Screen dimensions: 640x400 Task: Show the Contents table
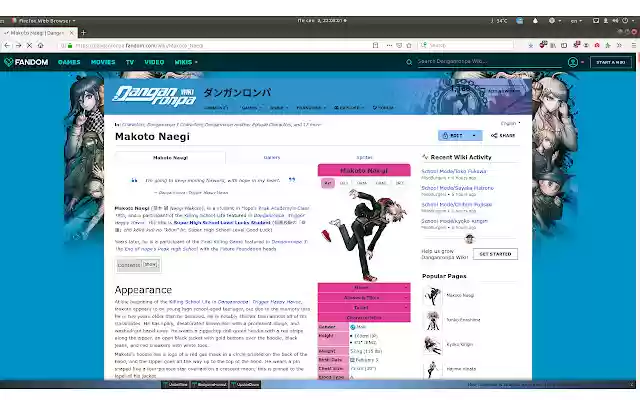click(x=150, y=264)
